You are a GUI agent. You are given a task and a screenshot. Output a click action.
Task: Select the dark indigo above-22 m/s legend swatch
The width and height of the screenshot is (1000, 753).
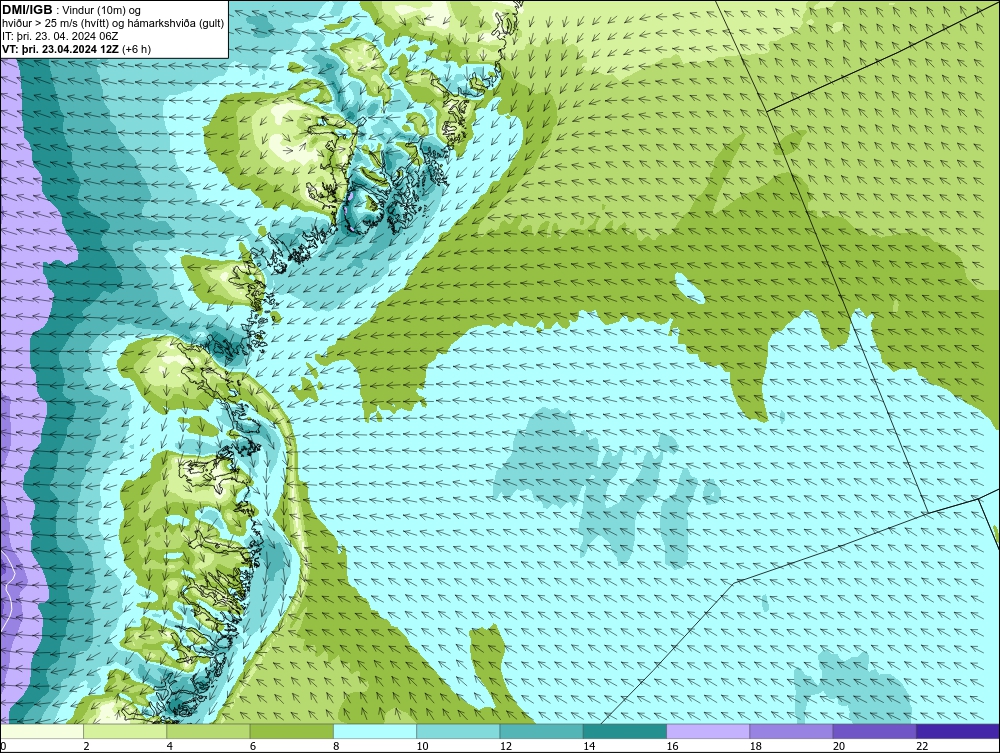[x=958, y=731]
